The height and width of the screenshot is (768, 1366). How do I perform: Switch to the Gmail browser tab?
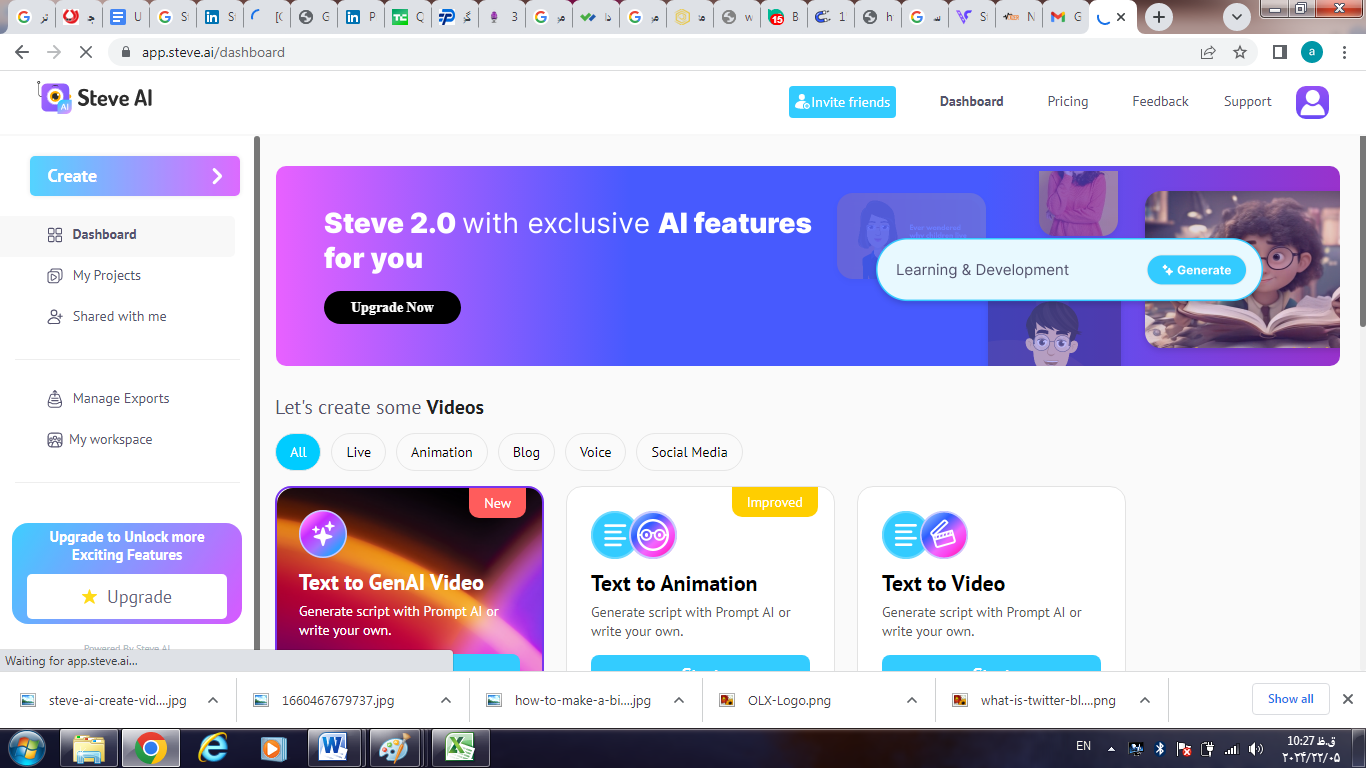(1064, 17)
